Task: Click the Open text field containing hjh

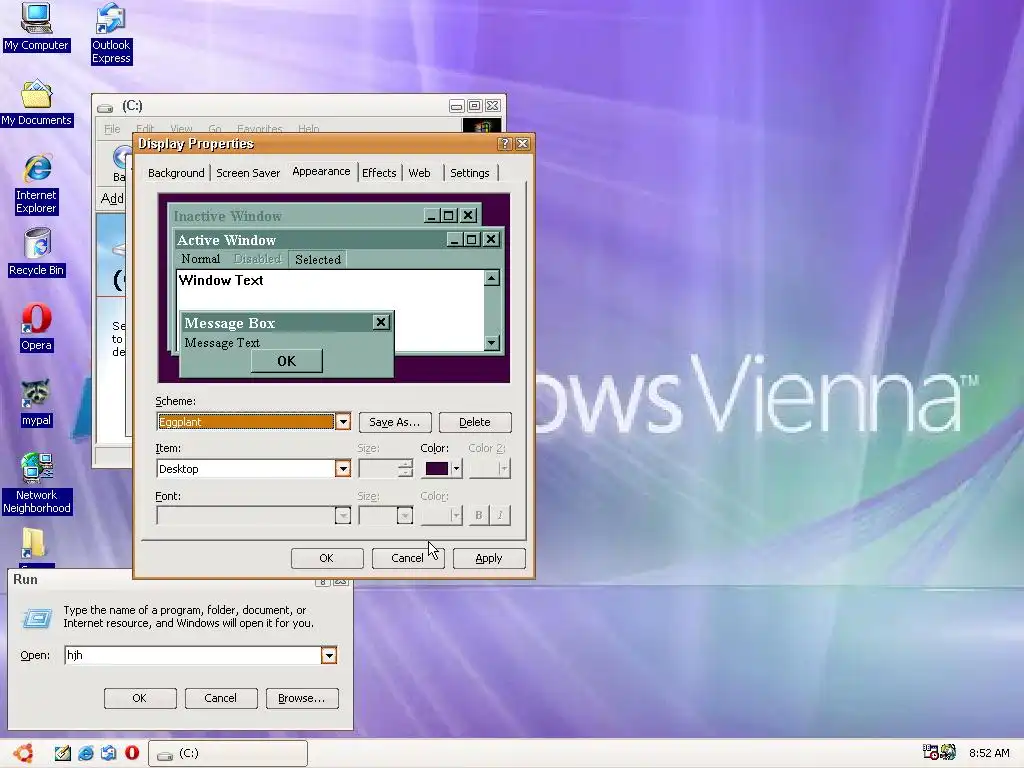Action: pyautogui.click(x=193, y=655)
